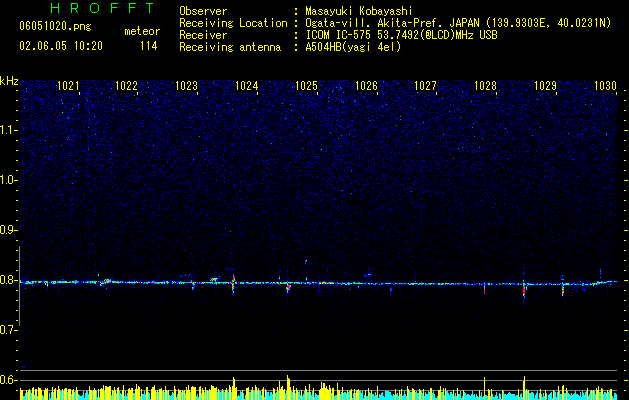Image resolution: width=629 pixels, height=400 pixels.
Task: Click the 1029 time marker
Action: click(546, 86)
